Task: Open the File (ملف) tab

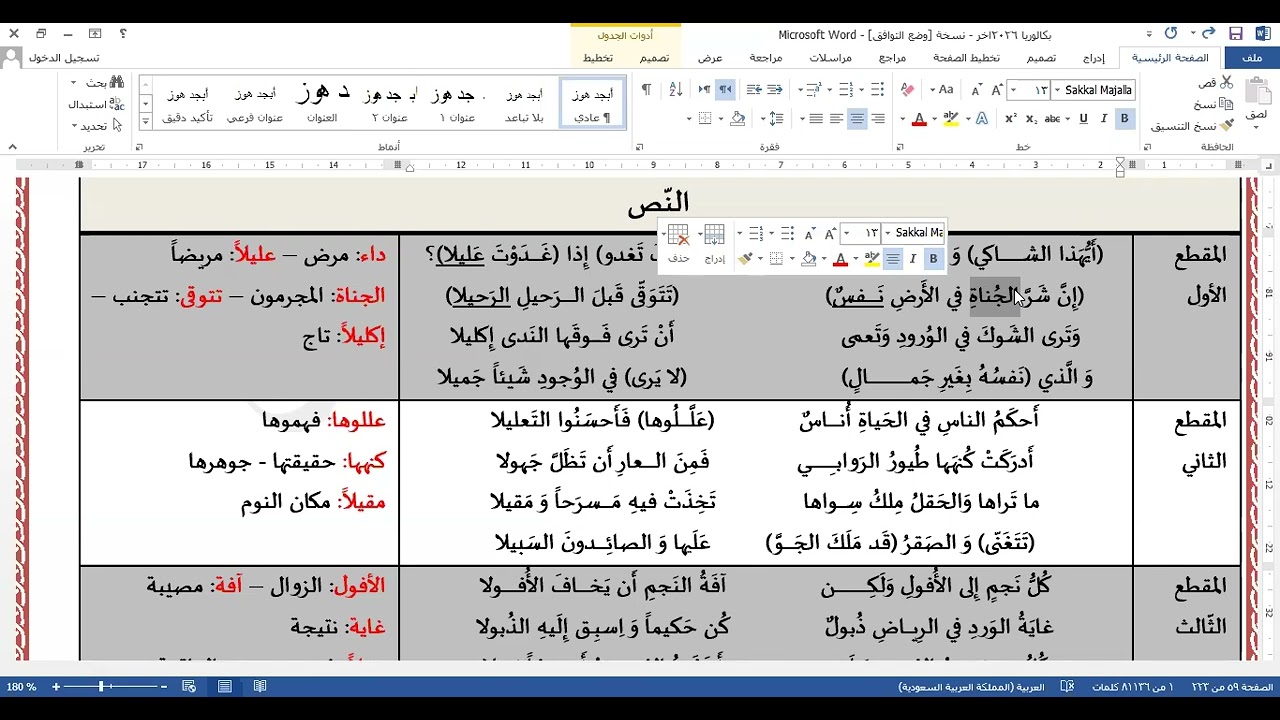Action: (1251, 58)
